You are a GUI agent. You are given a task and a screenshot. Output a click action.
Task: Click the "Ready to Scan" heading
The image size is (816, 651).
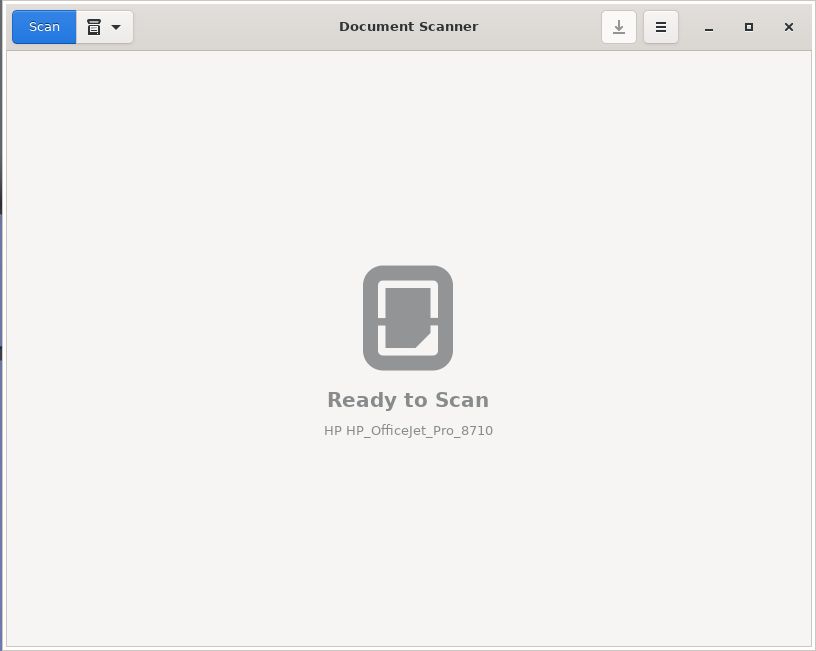(408, 400)
